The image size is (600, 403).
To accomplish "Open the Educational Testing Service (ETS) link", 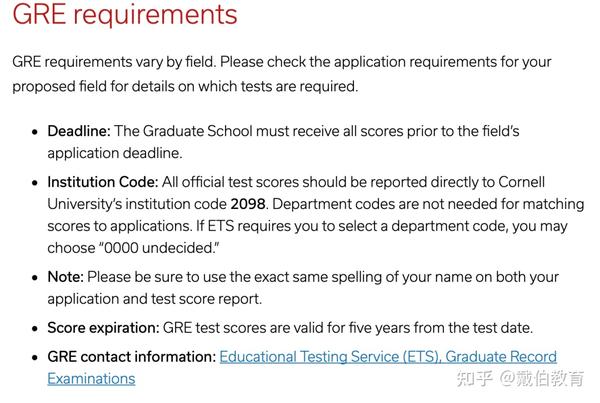I will tap(388, 357).
